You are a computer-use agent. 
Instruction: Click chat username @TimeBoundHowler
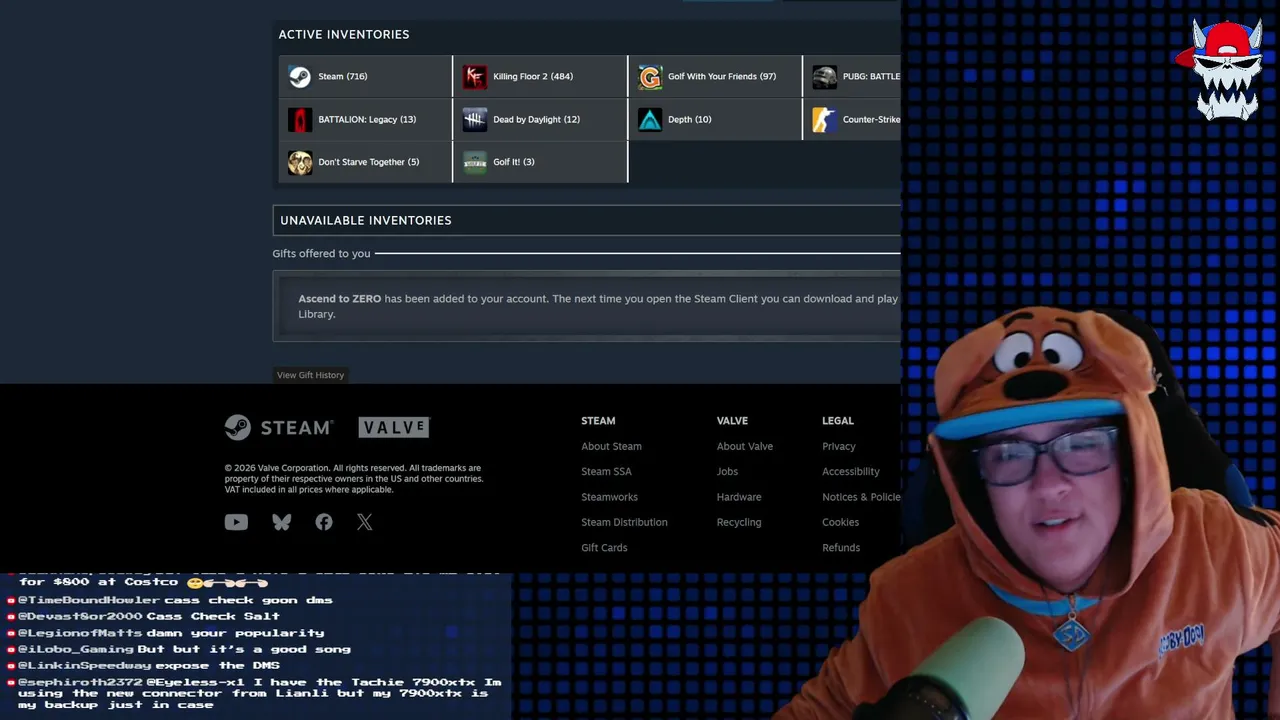tap(89, 600)
